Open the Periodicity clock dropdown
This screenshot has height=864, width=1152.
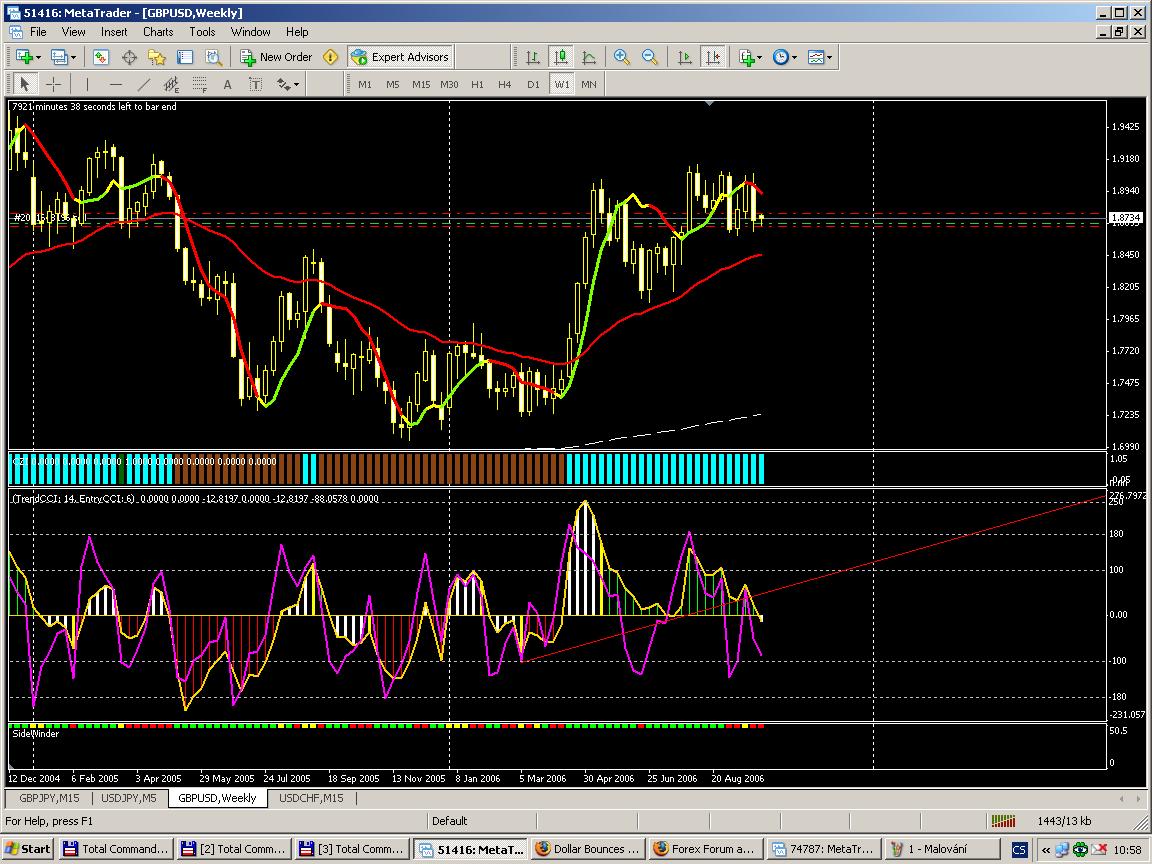pos(795,57)
